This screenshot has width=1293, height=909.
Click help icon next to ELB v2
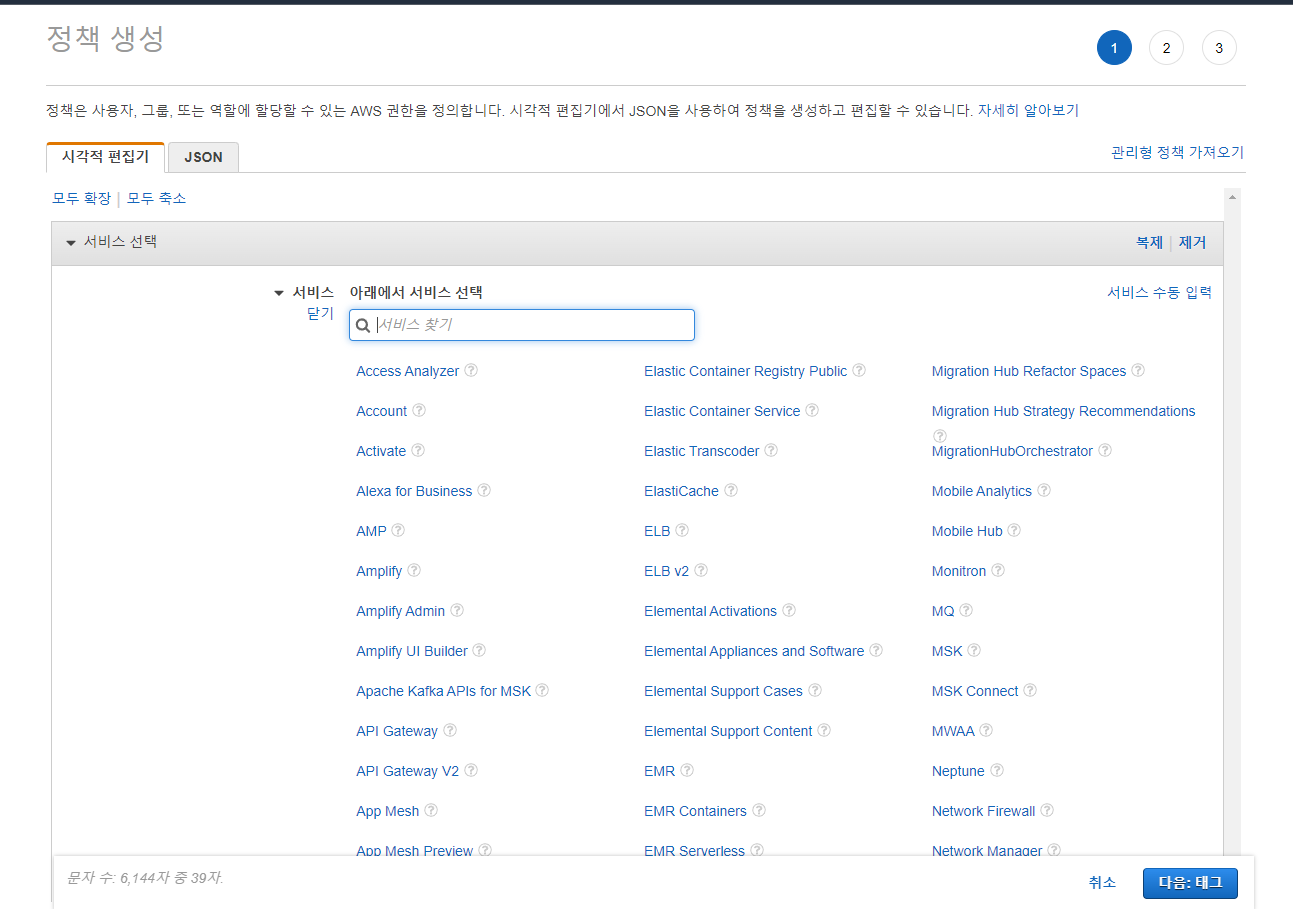point(701,570)
